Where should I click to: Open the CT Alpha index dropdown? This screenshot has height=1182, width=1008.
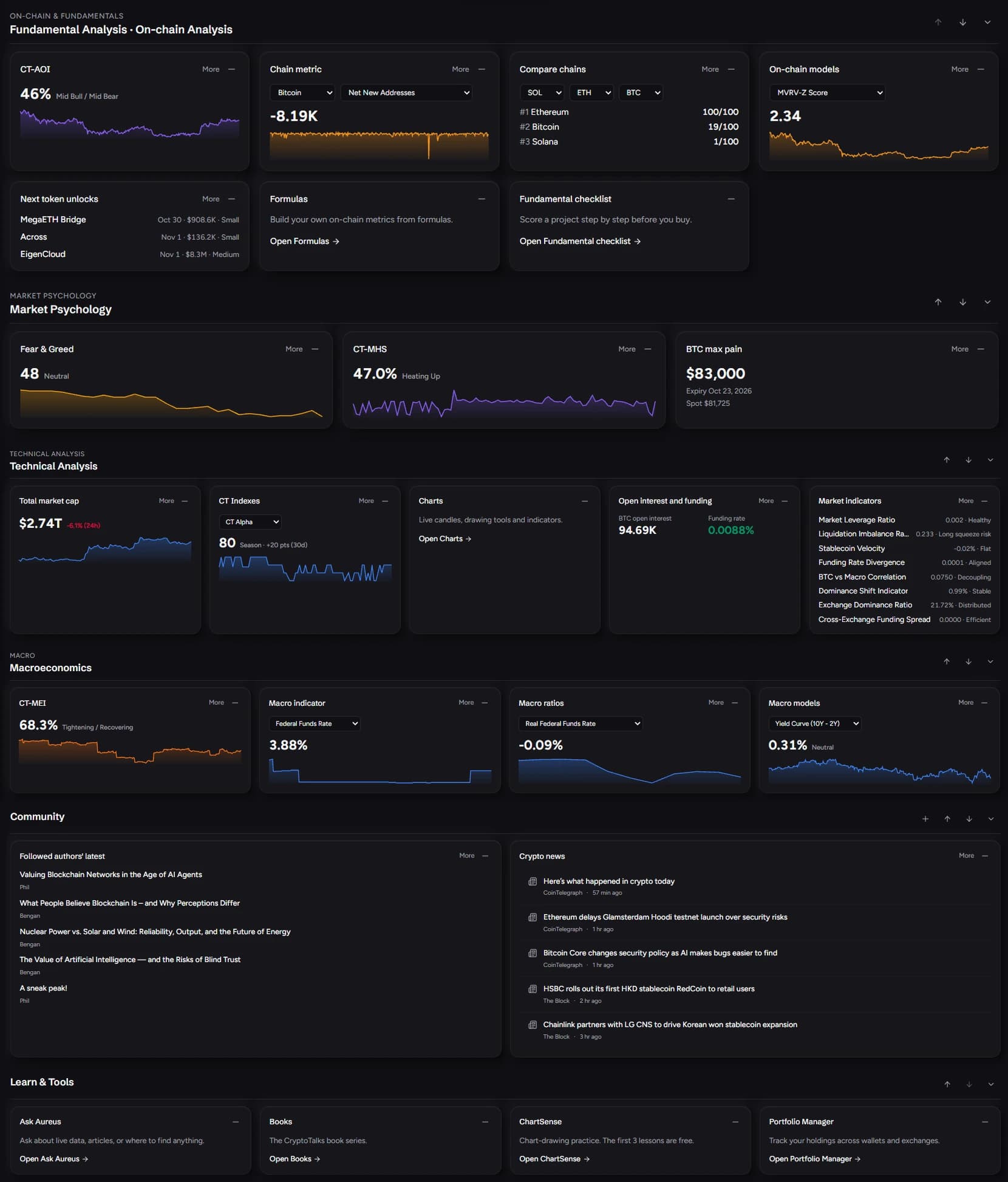pos(250,522)
